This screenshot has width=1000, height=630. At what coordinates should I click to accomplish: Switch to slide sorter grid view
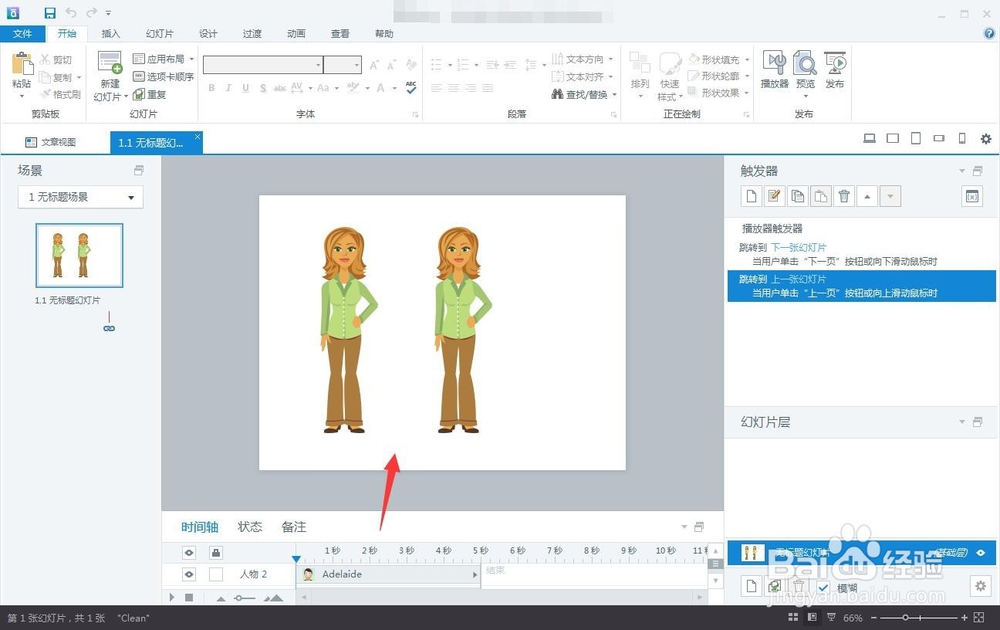click(793, 617)
